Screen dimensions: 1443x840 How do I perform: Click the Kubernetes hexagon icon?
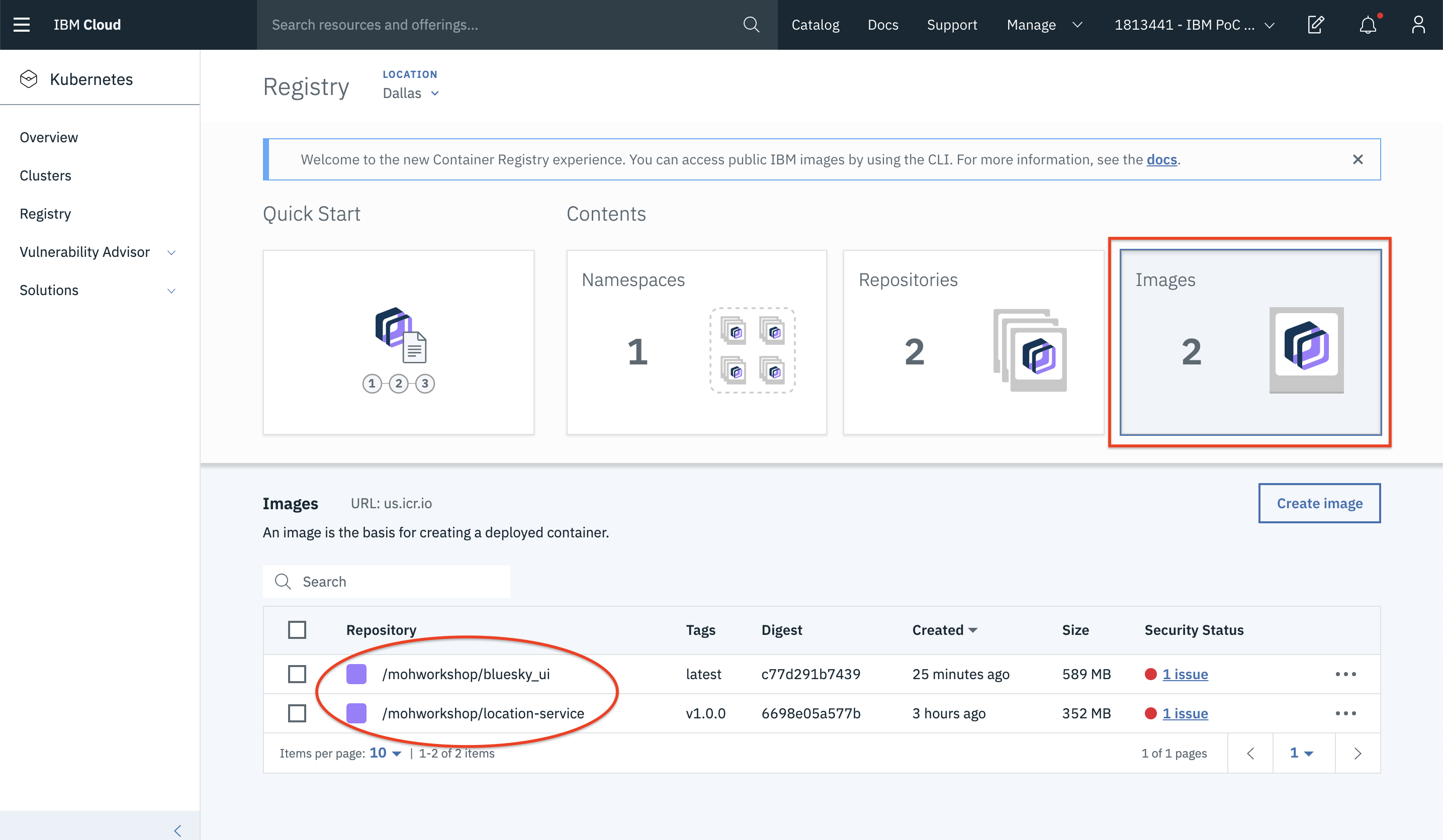(29, 79)
